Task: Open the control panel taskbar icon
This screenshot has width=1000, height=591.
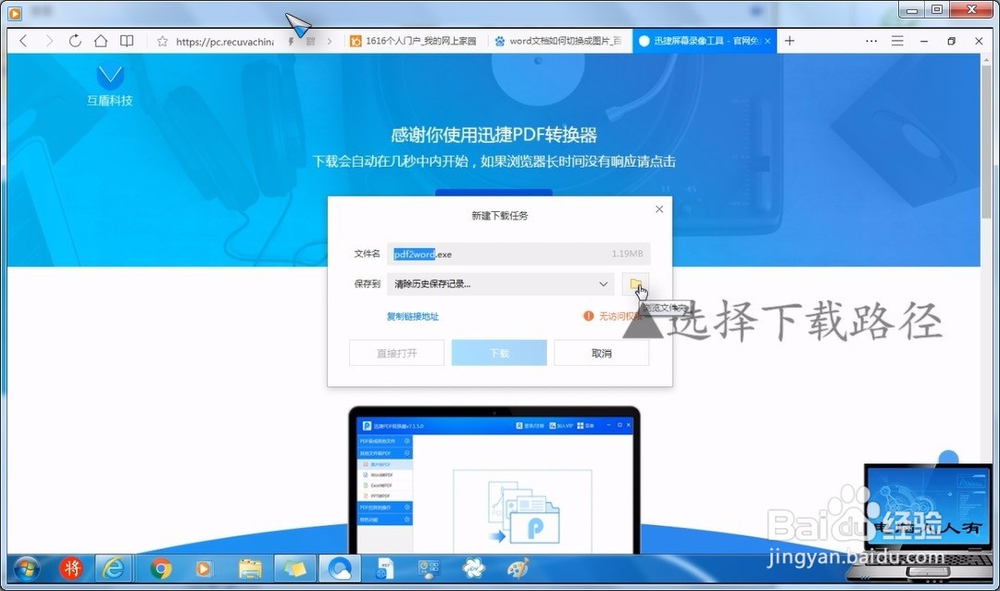Action: (x=429, y=568)
